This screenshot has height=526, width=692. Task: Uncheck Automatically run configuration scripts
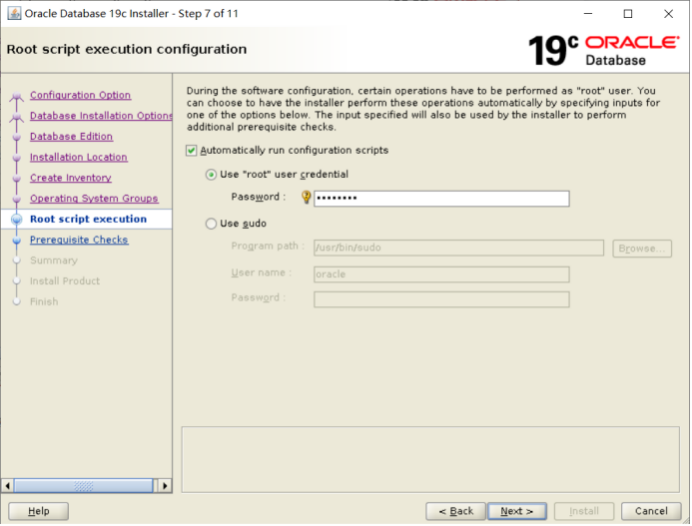click(x=191, y=150)
